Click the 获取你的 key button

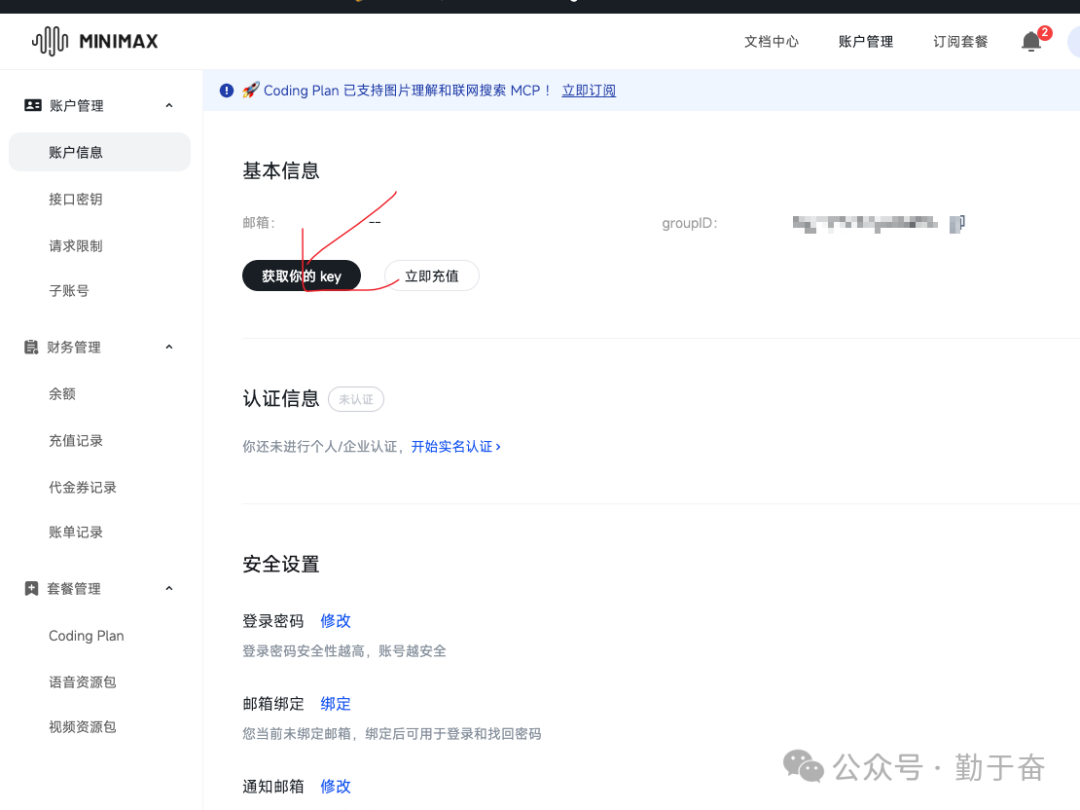click(x=301, y=275)
